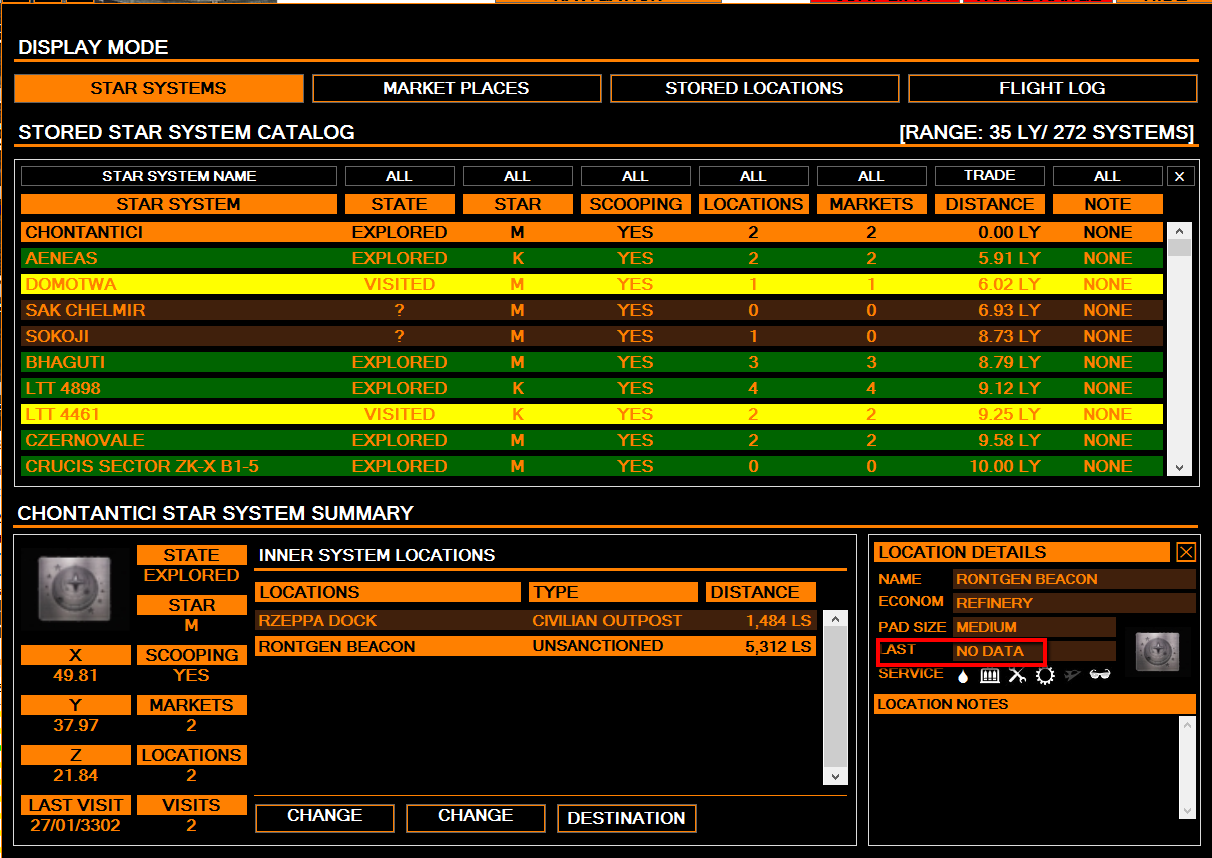Select the SAK CHELMIR star system row
Screen dimensions: 1212x858
coord(592,310)
